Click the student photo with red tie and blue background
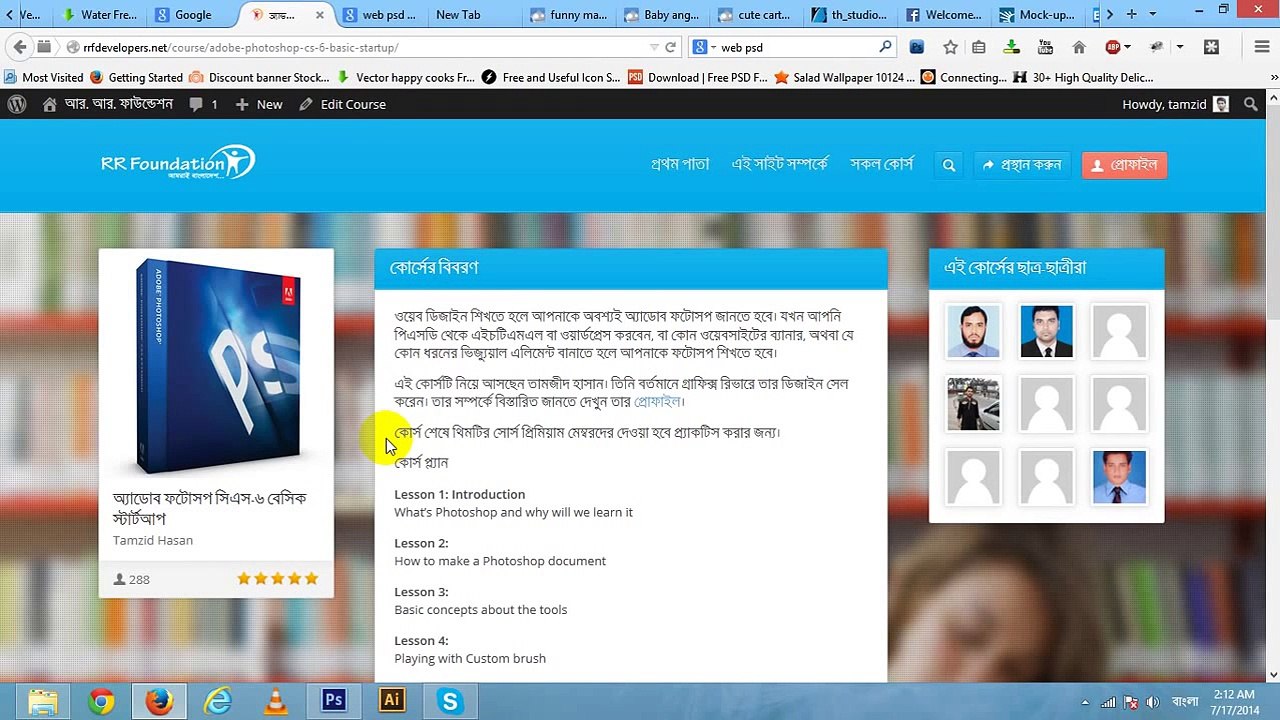 (x=1119, y=477)
